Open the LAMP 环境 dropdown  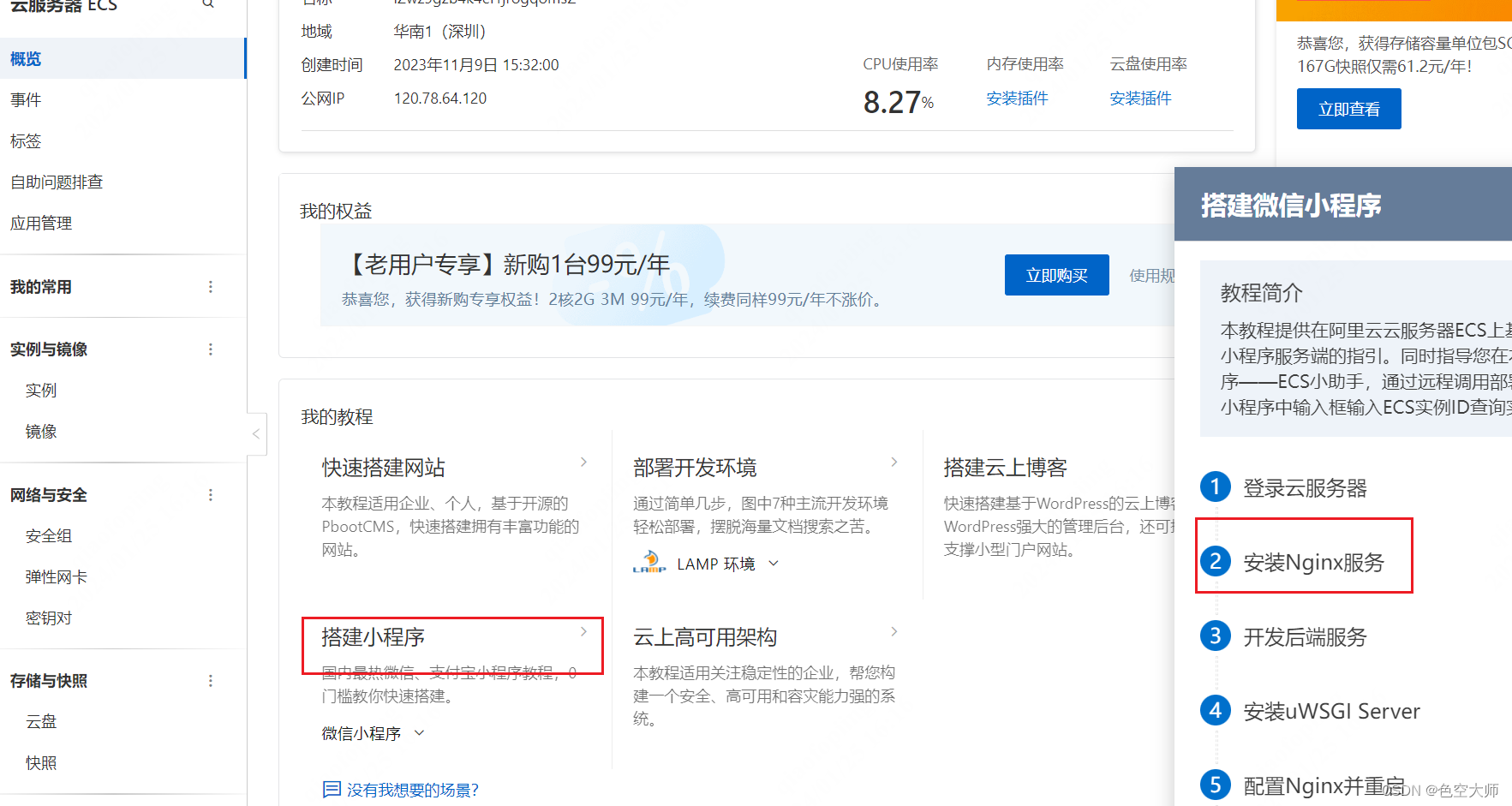pyautogui.click(x=727, y=564)
